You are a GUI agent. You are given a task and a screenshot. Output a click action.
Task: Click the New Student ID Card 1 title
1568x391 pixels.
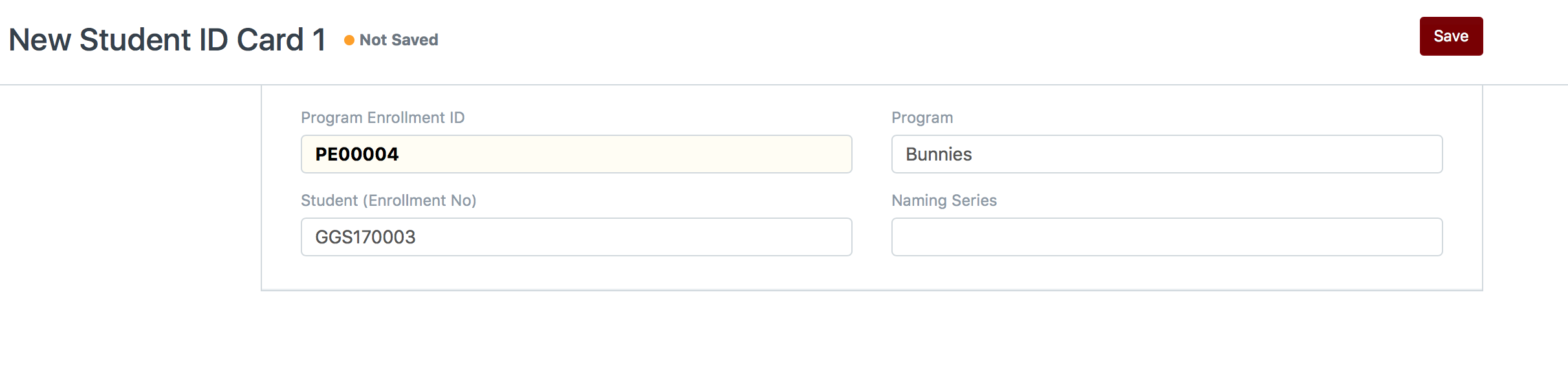(168, 39)
